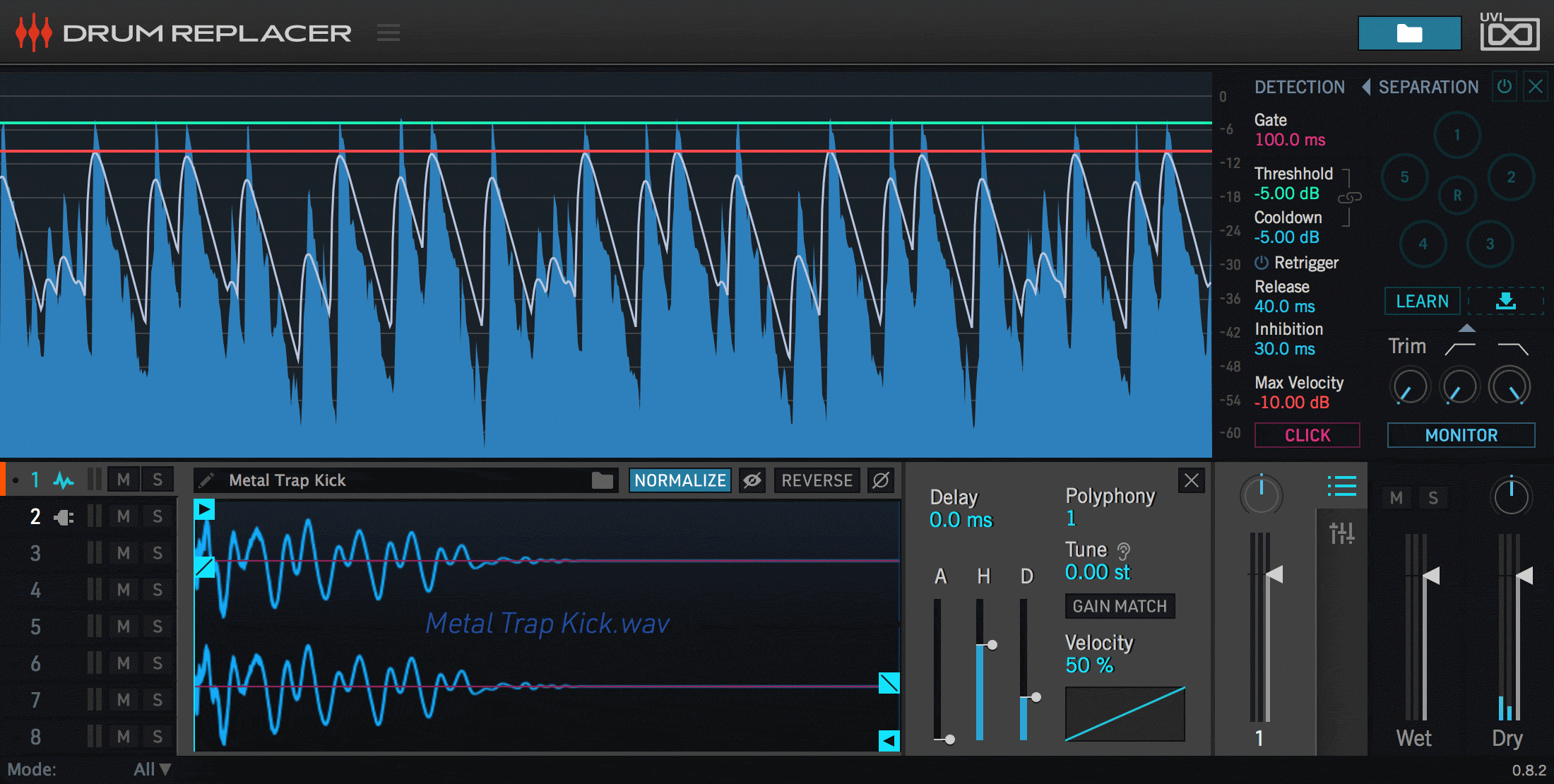Select separation slot 3
This screenshot has width=1554, height=784.
[x=1490, y=244]
